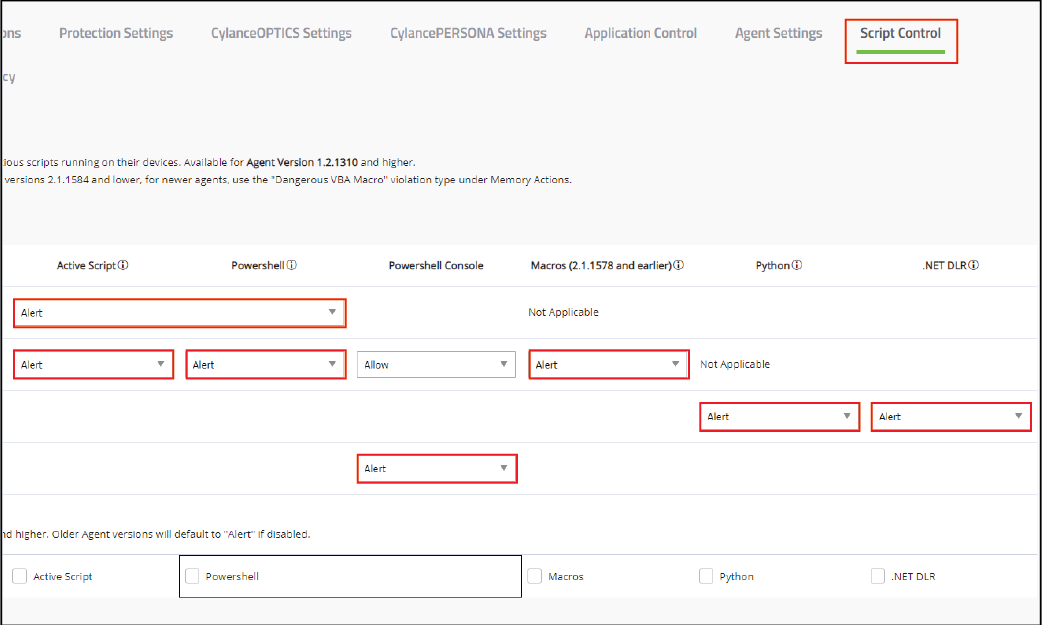Open the Active Script info icon

pos(123,265)
